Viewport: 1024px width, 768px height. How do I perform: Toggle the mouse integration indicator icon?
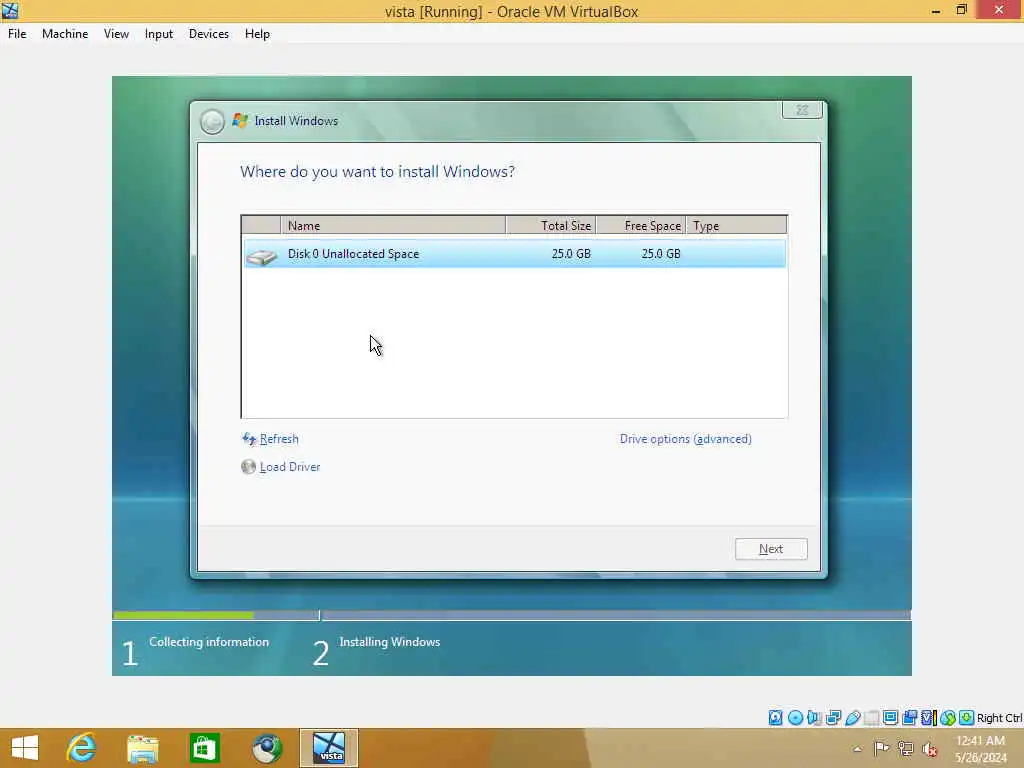coord(948,718)
